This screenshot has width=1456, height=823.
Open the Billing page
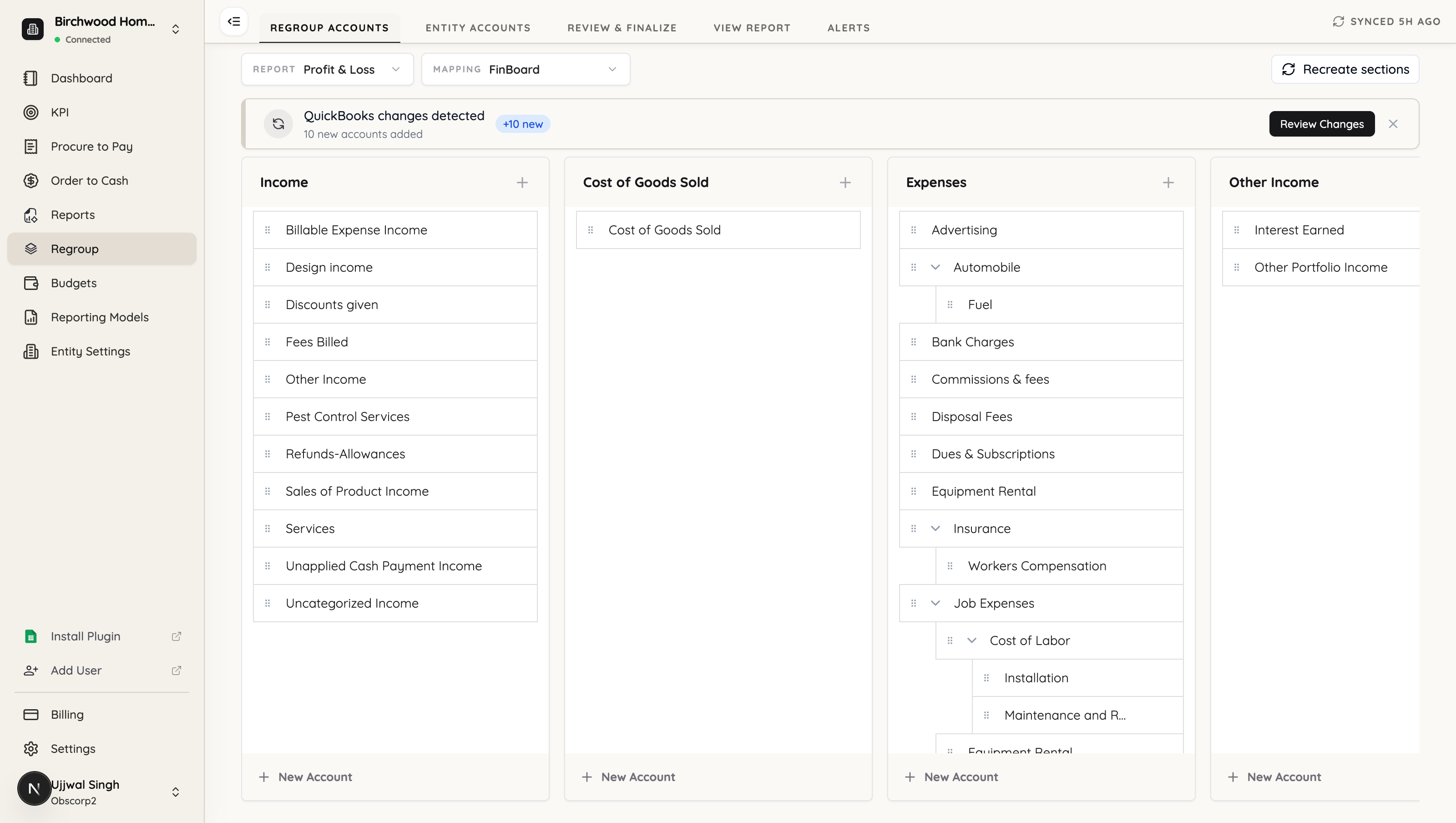point(102,714)
